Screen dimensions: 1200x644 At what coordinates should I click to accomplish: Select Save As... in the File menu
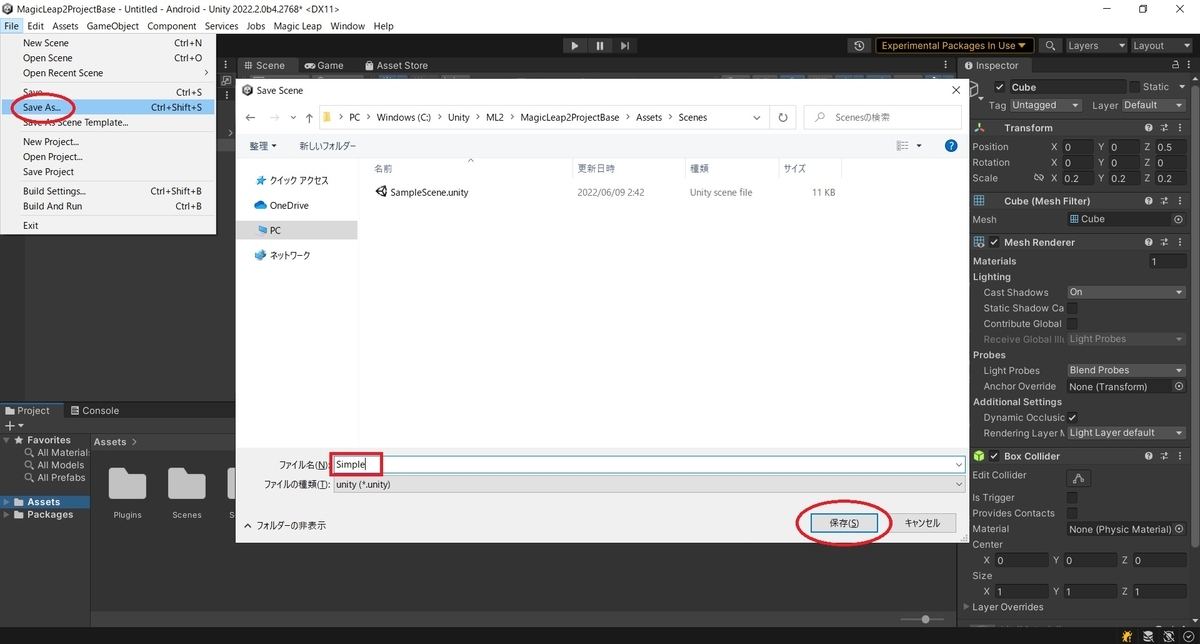pyautogui.click(x=108, y=107)
